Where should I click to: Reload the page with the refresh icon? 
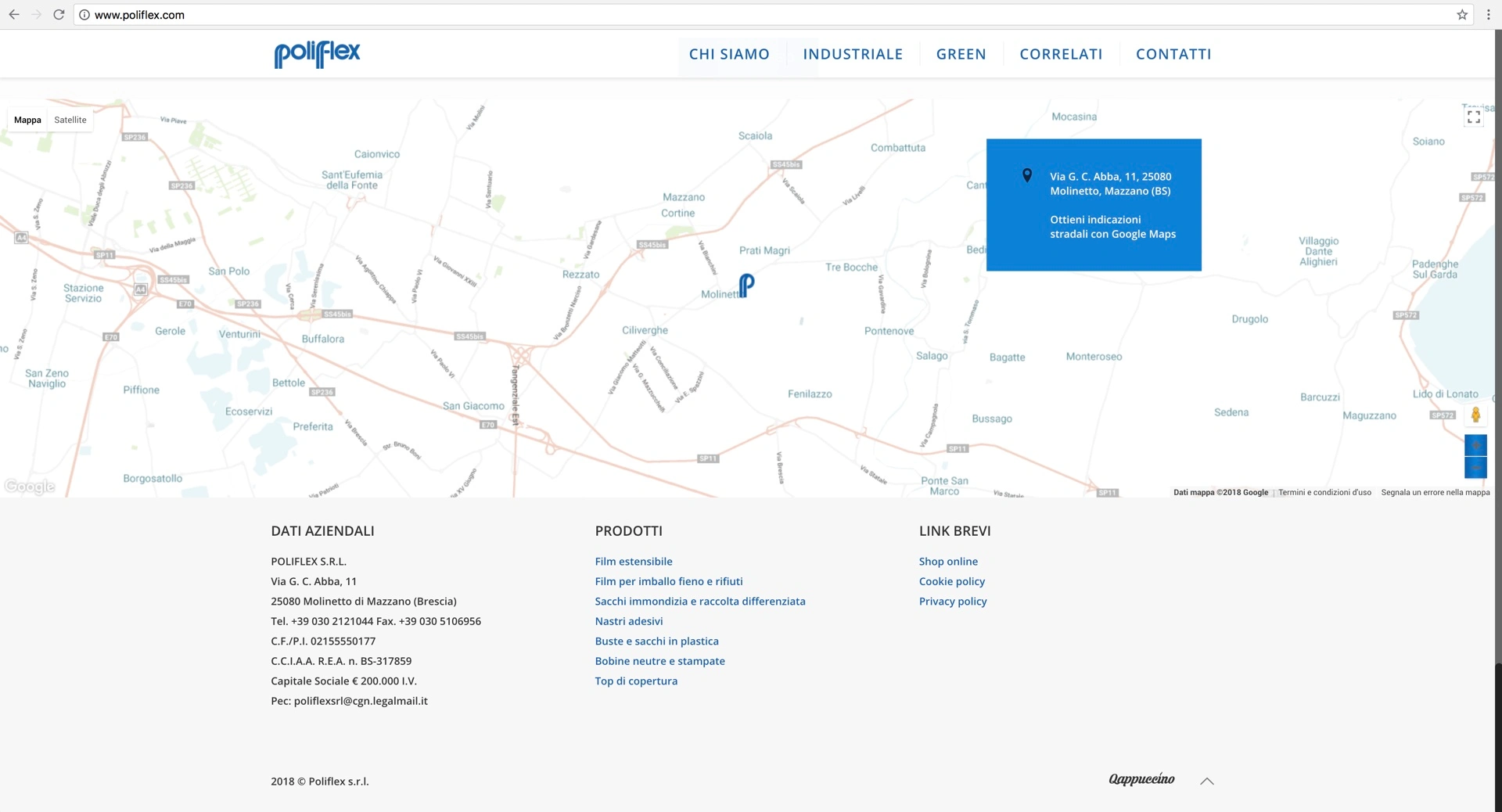pyautogui.click(x=59, y=15)
